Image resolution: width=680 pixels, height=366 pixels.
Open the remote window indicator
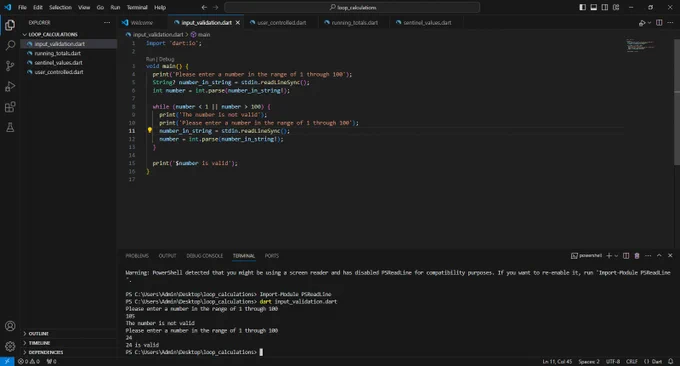click(7, 362)
